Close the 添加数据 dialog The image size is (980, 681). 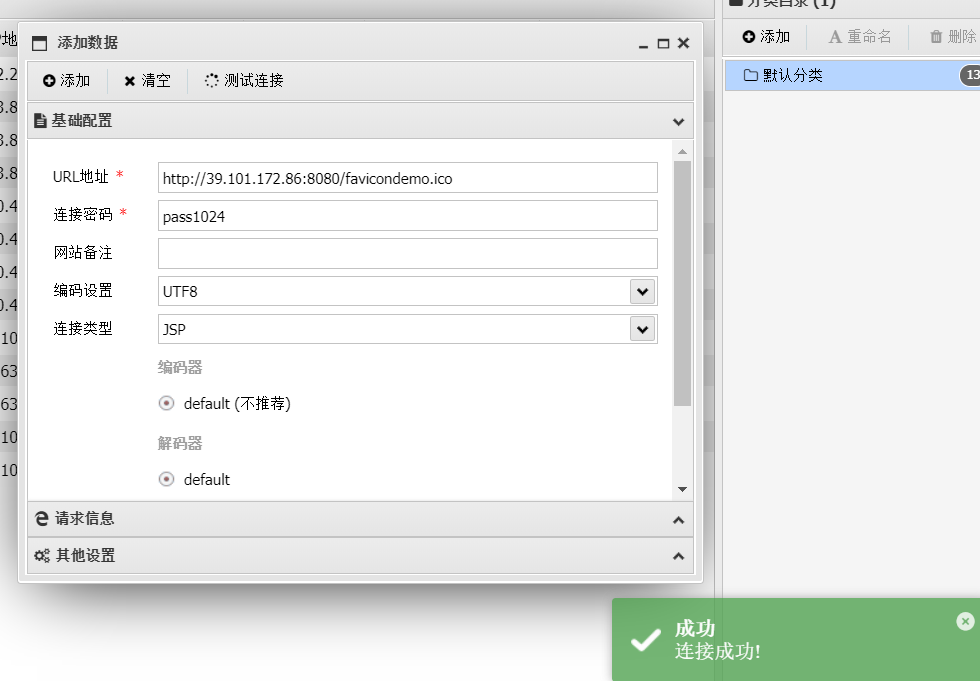click(x=684, y=43)
